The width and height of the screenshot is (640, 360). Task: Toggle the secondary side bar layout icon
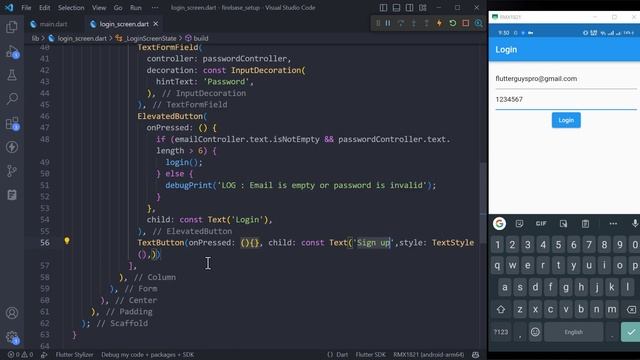point(409,7)
